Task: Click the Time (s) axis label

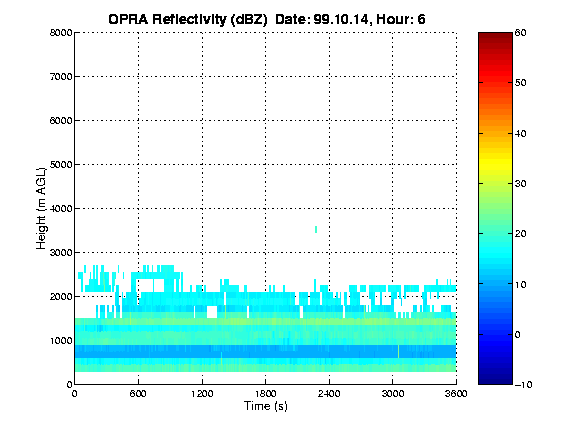Action: 266,406
